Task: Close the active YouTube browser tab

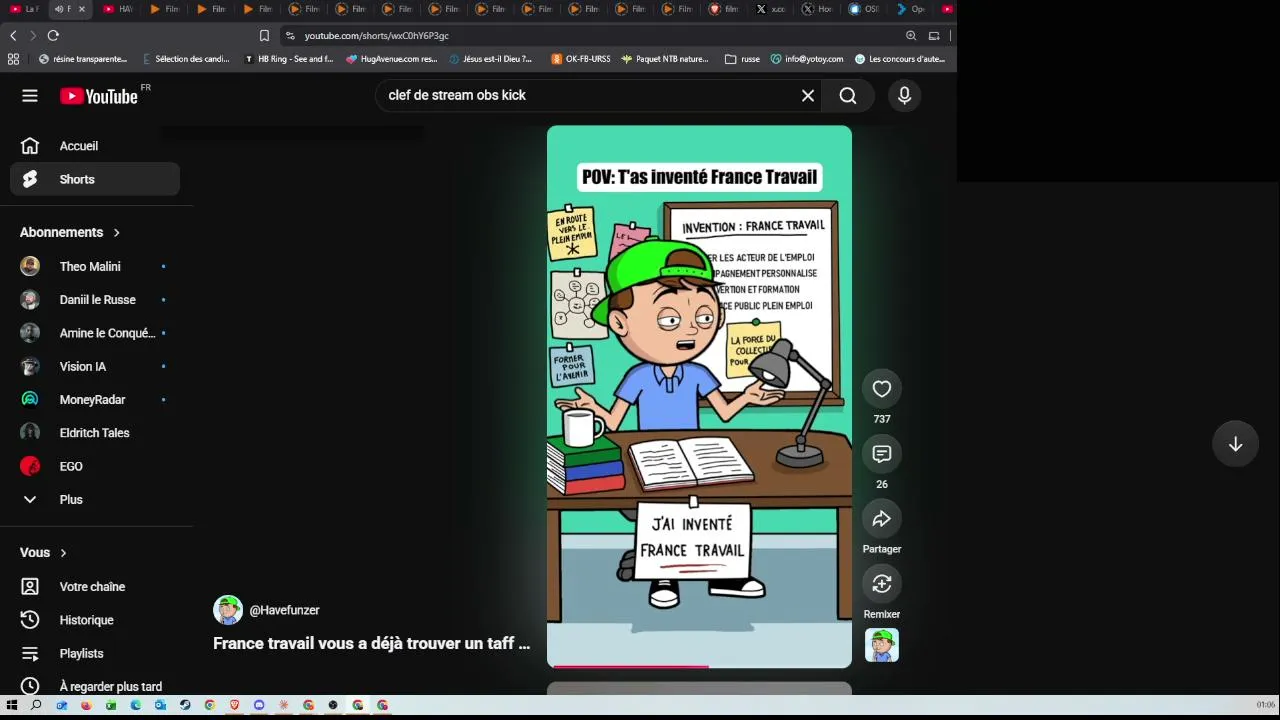Action: pyautogui.click(x=82, y=9)
